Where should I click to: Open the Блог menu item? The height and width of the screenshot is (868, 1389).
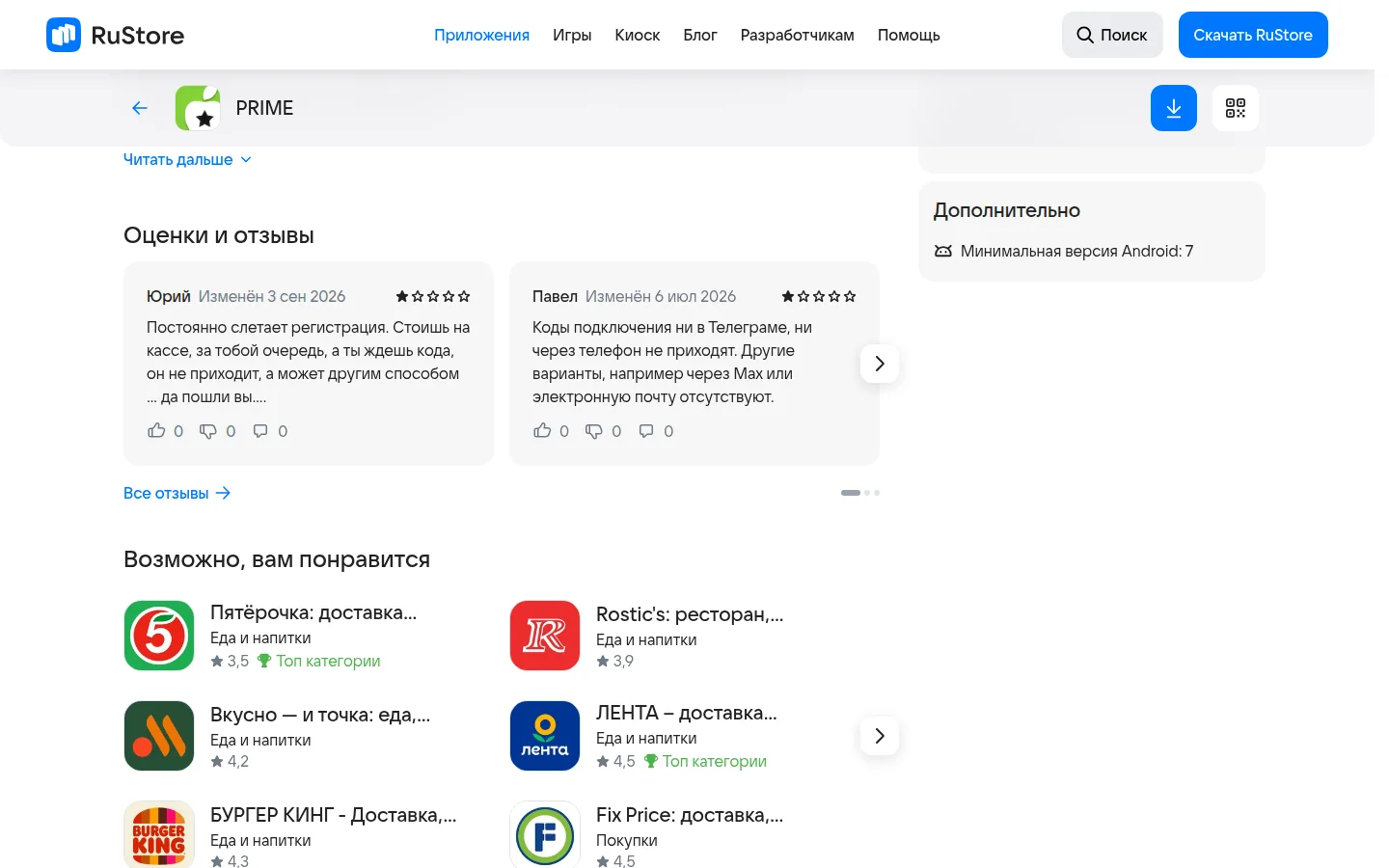pyautogui.click(x=700, y=35)
